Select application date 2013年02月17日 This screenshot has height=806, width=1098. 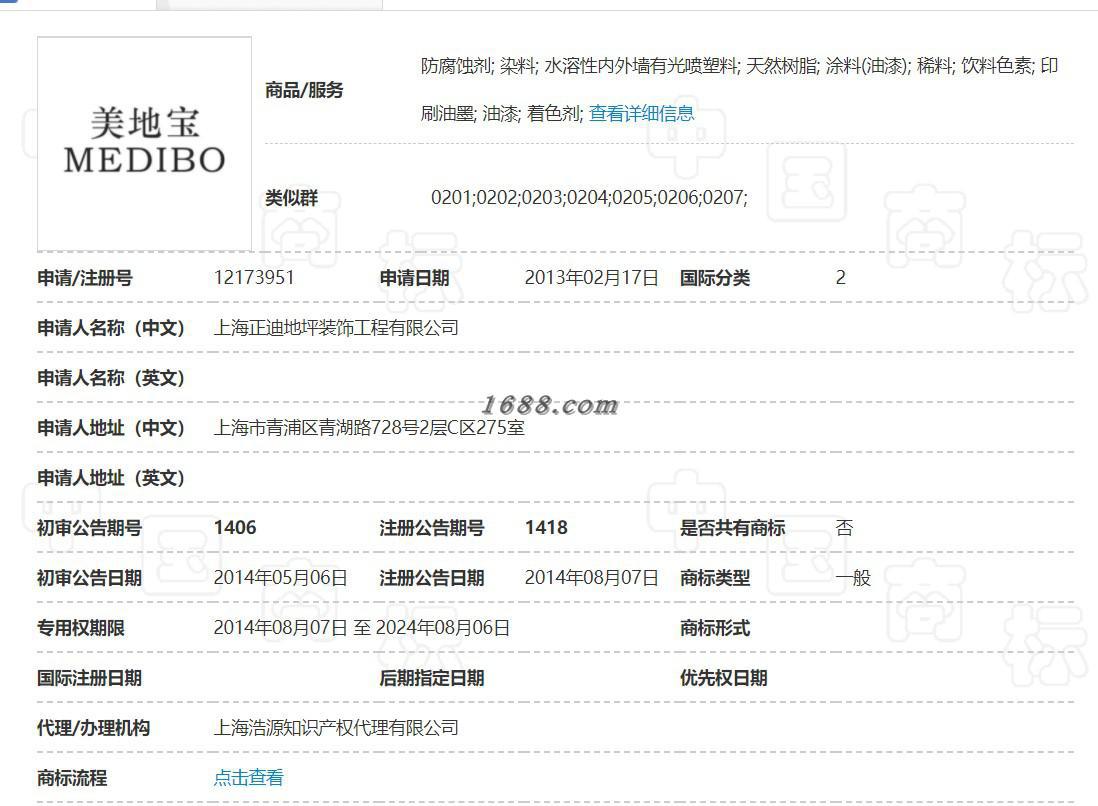(x=592, y=277)
